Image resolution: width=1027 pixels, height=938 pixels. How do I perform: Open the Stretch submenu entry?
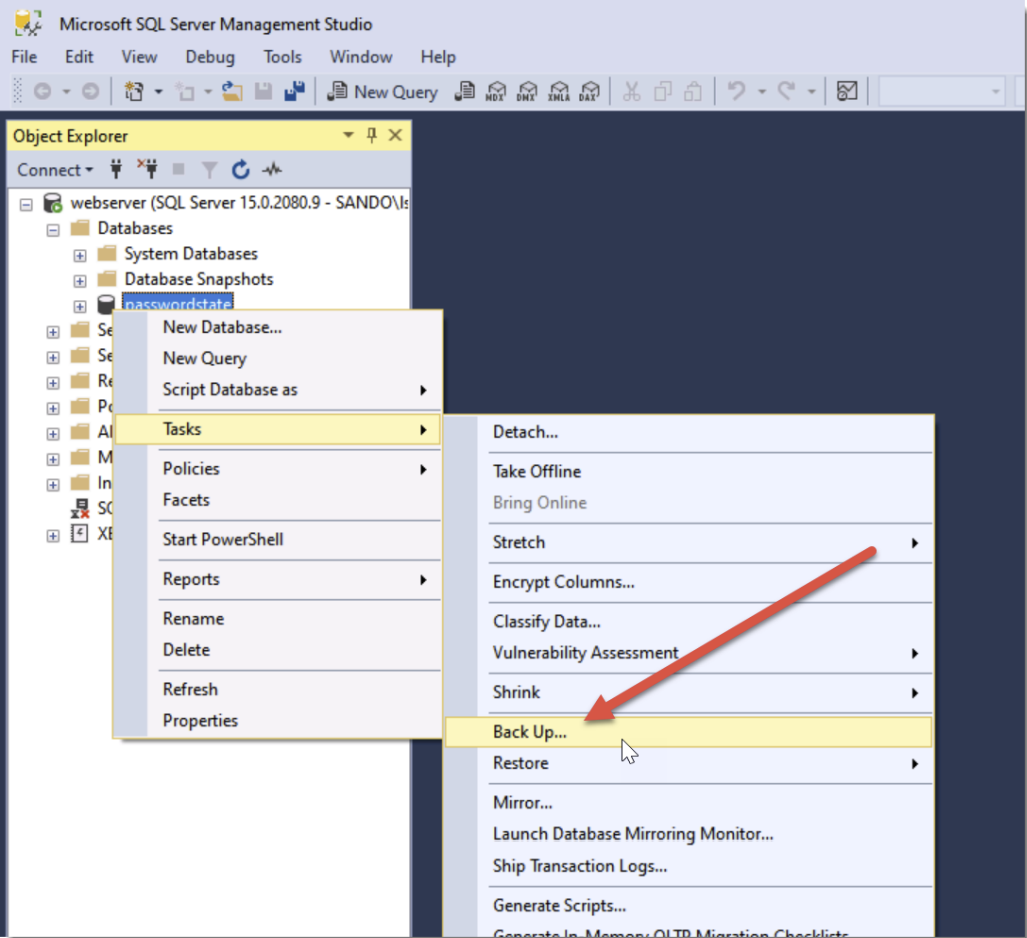(x=688, y=542)
